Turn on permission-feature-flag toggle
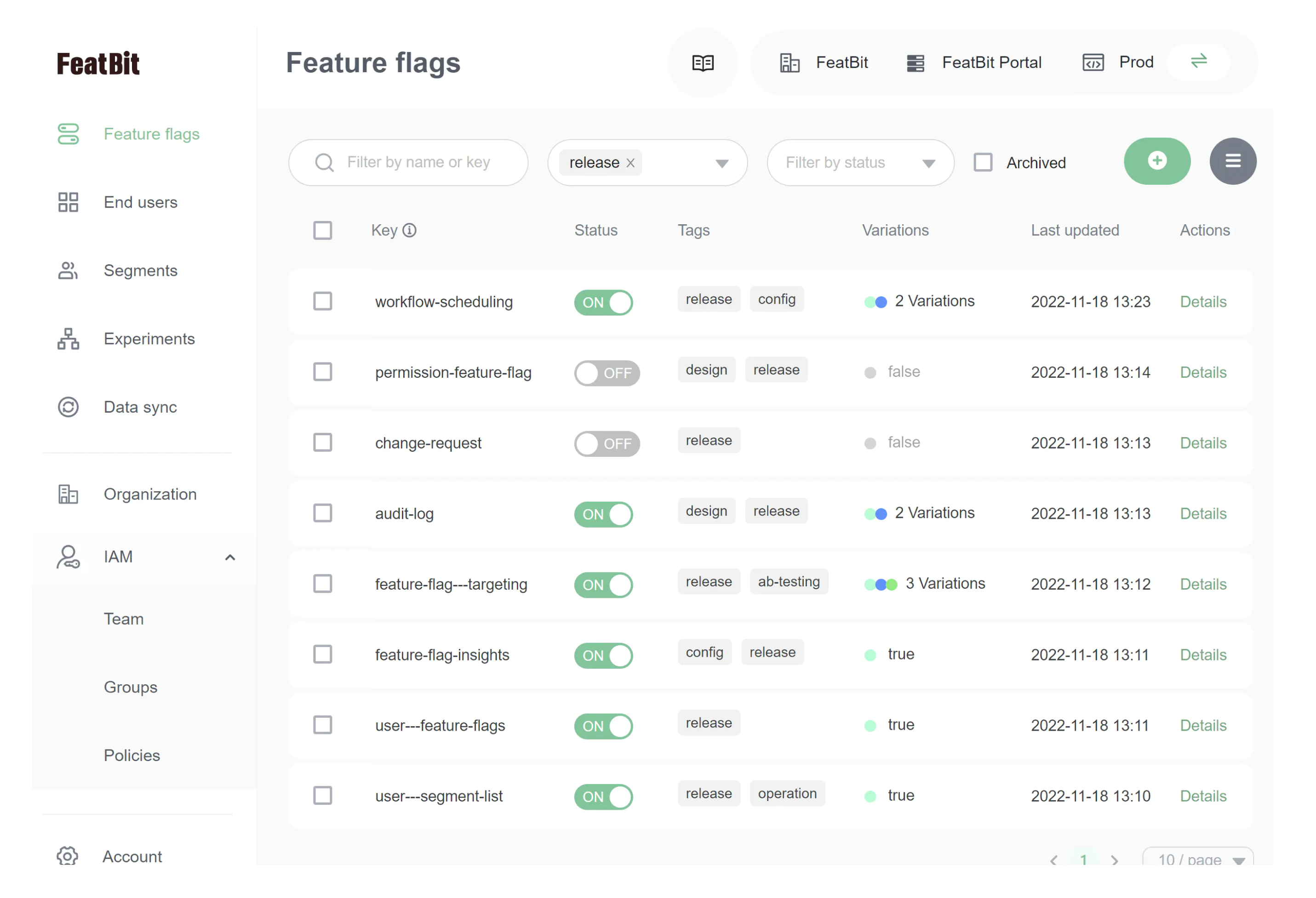Screen dimensions: 1316x898 coord(607,373)
